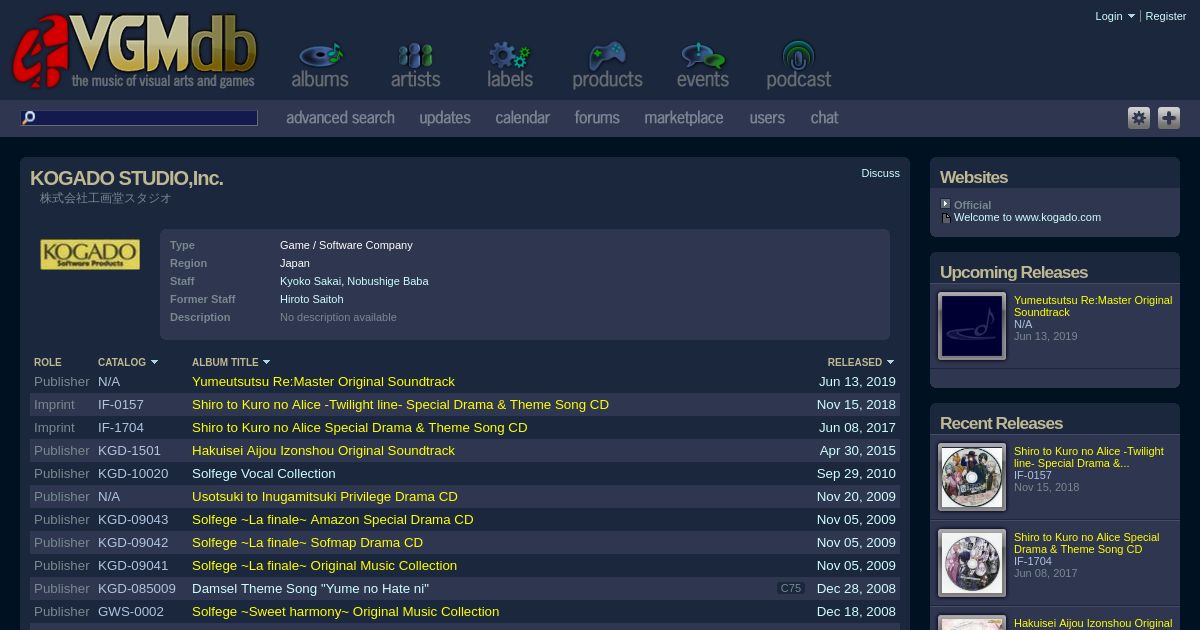Open staff member Nobushige Baba
This screenshot has width=1200, height=630.
coord(388,281)
